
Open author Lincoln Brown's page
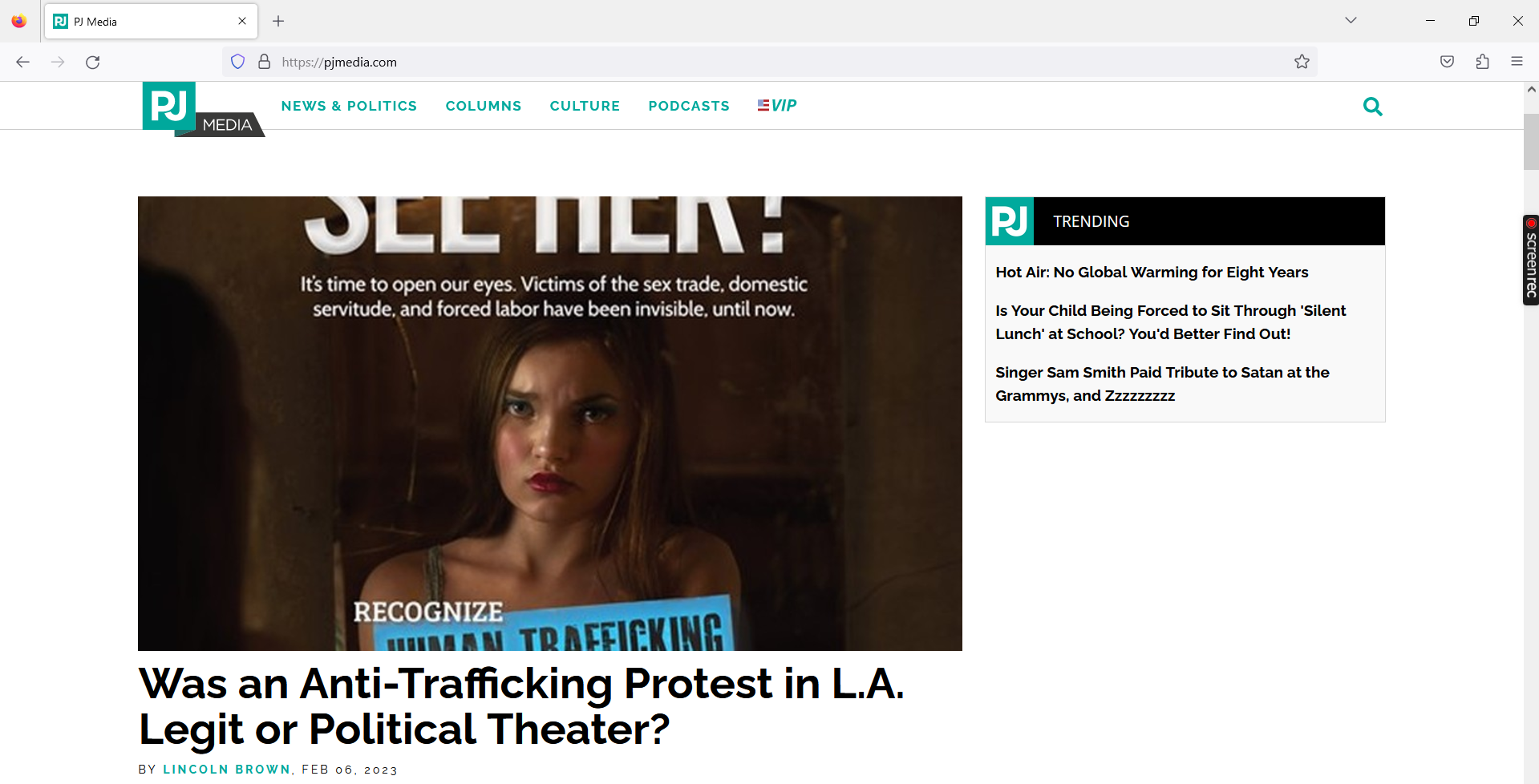coord(227,770)
